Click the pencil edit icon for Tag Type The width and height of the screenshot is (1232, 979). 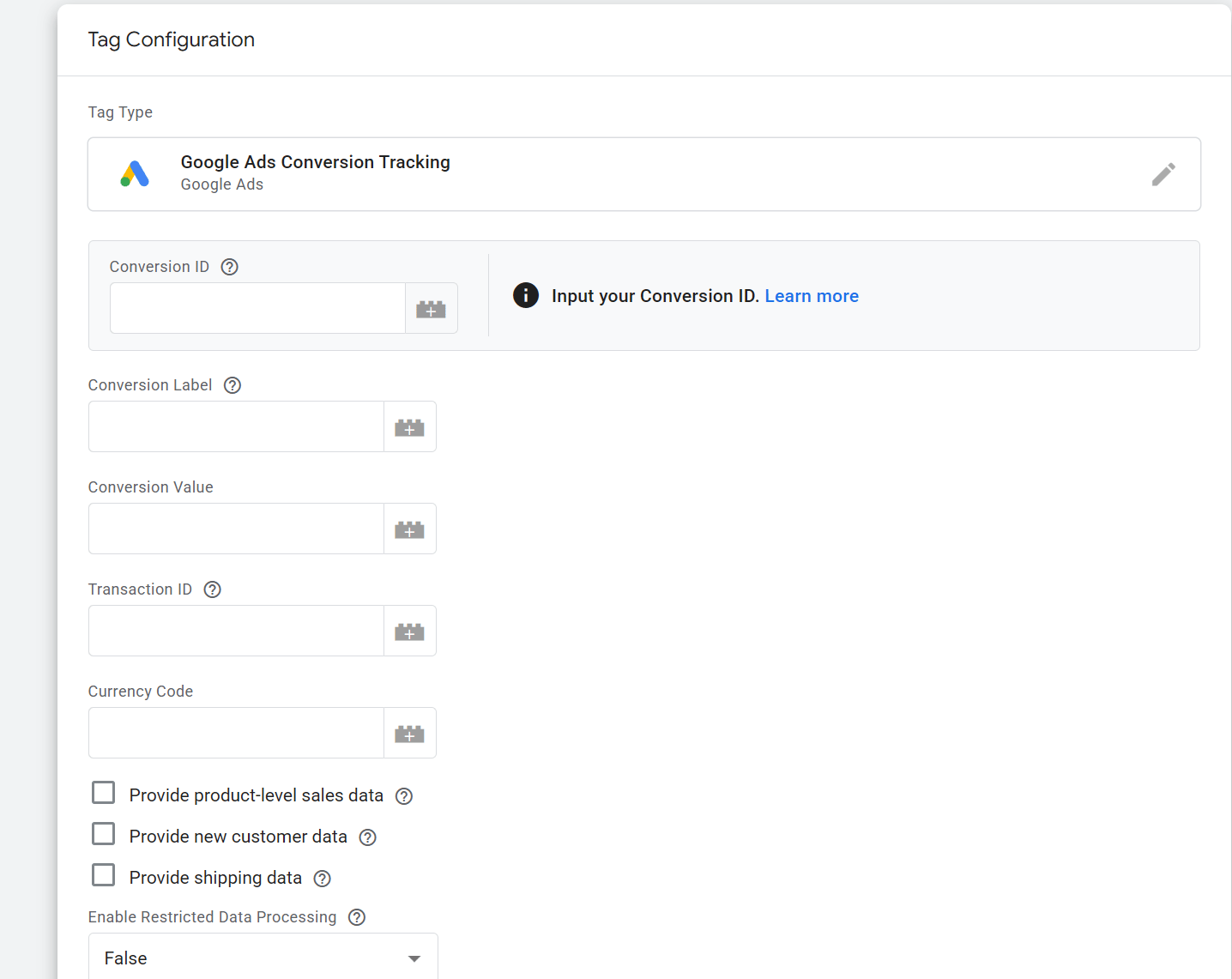pyautogui.click(x=1163, y=174)
